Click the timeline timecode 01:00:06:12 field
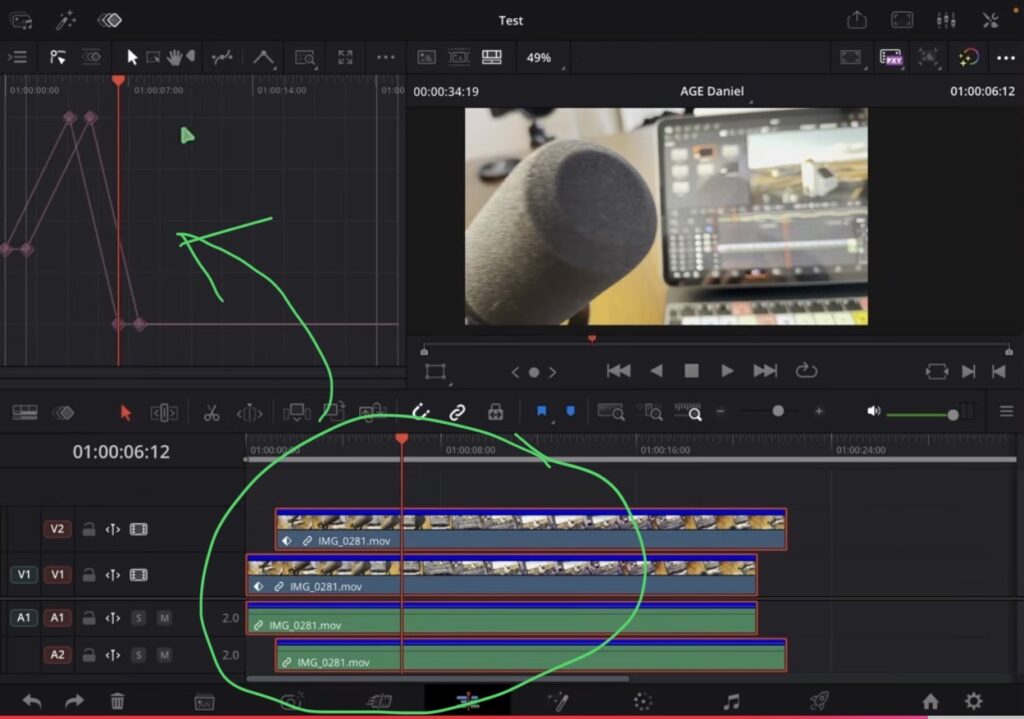The width and height of the screenshot is (1024, 719). 121,452
